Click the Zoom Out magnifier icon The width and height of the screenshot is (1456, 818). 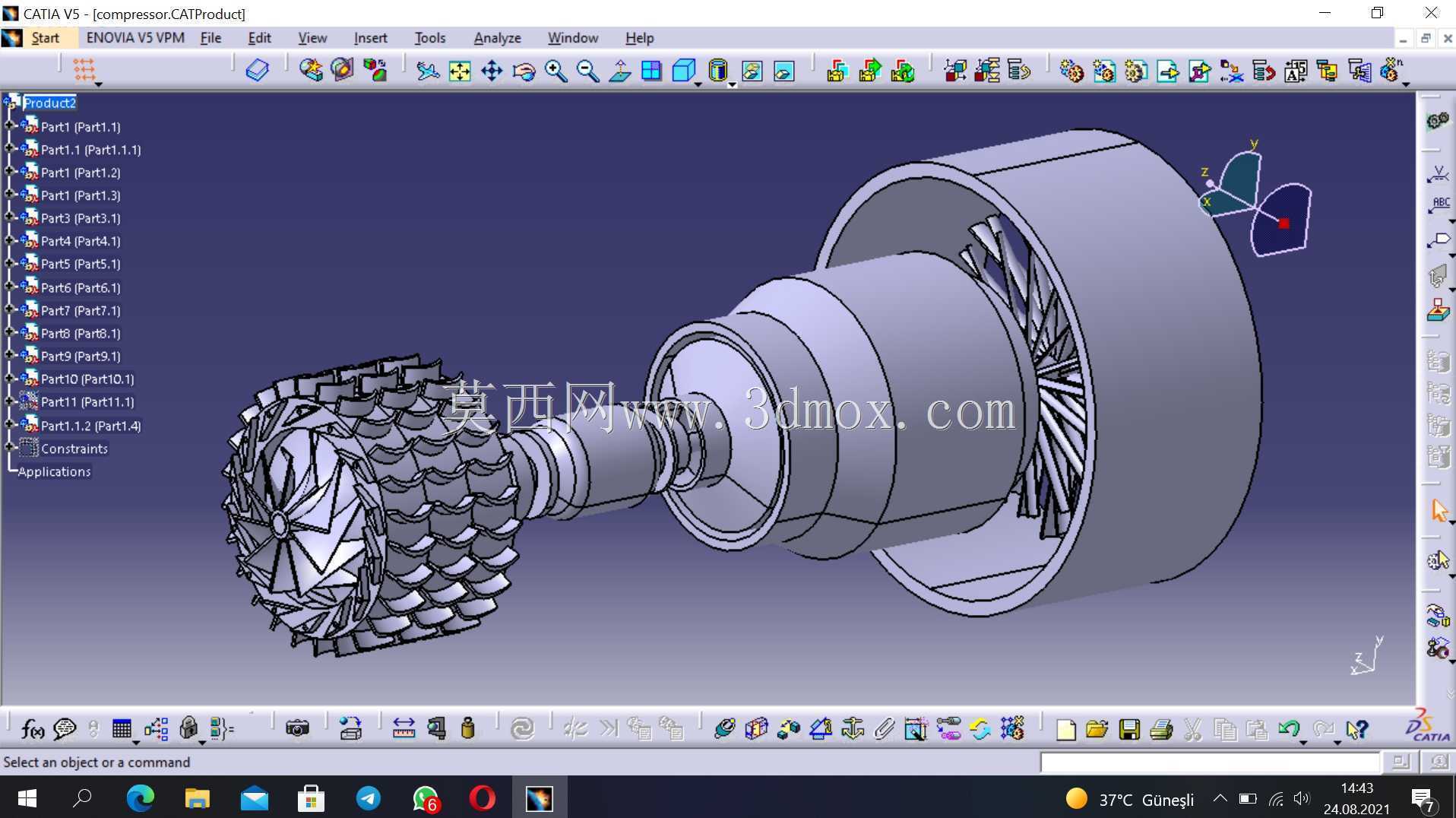(x=587, y=71)
